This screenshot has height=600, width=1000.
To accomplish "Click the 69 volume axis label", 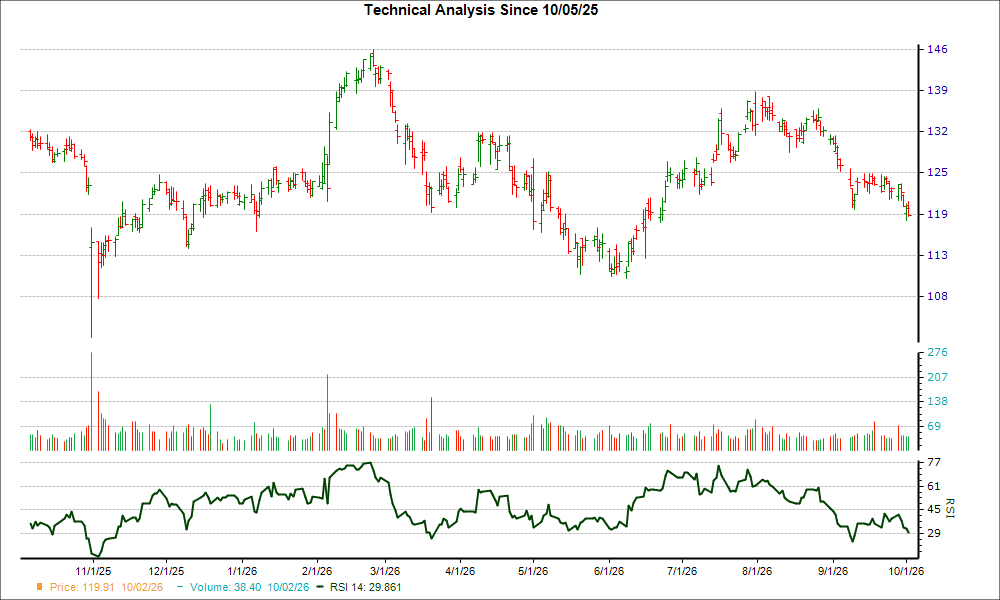I will [x=934, y=426].
